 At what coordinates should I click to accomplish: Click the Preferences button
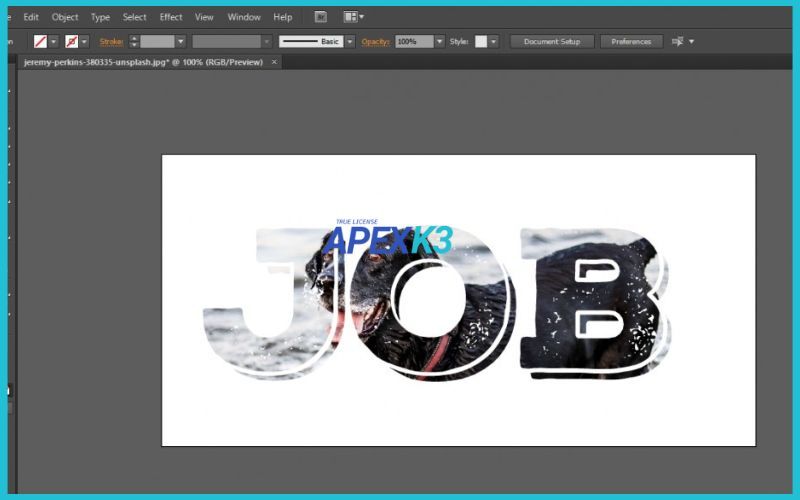(631, 42)
